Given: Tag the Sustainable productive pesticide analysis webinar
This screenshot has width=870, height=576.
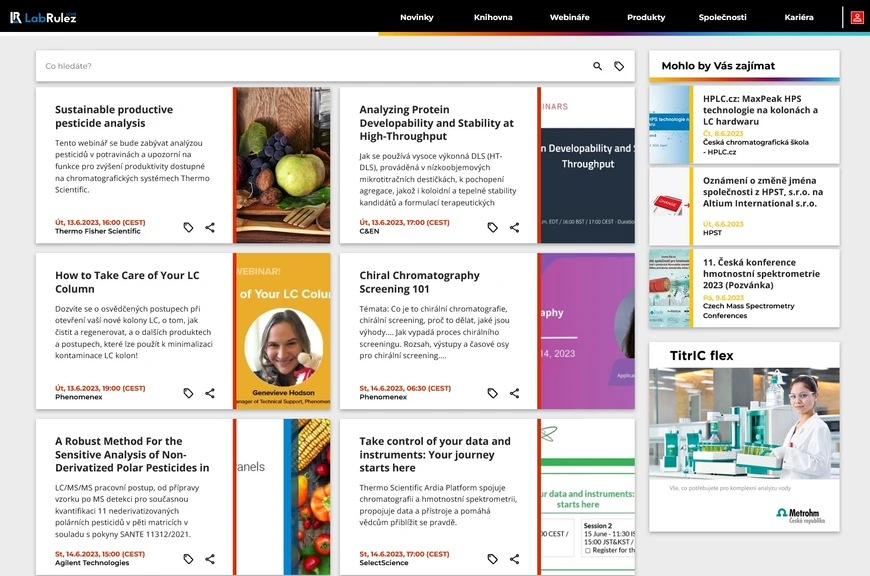Looking at the screenshot, I should 189,228.
